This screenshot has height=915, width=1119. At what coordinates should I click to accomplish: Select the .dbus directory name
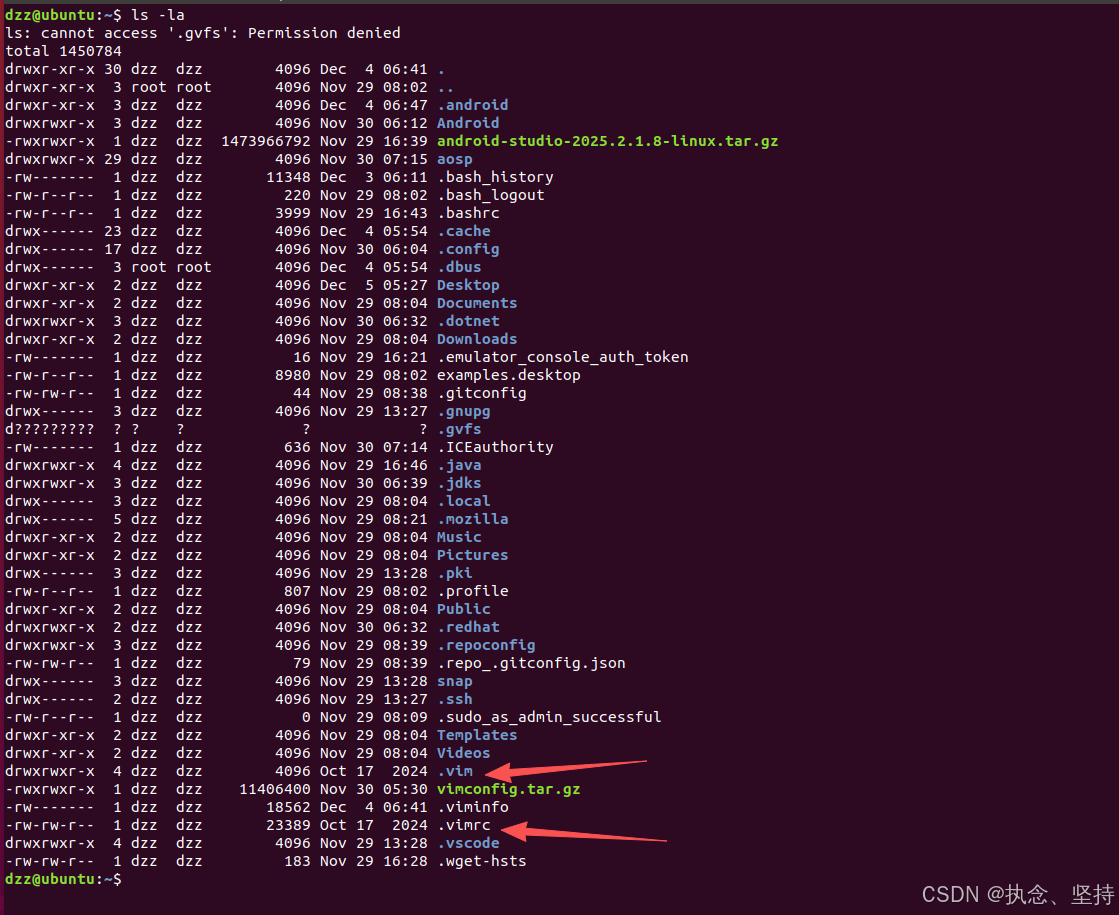tap(459, 267)
